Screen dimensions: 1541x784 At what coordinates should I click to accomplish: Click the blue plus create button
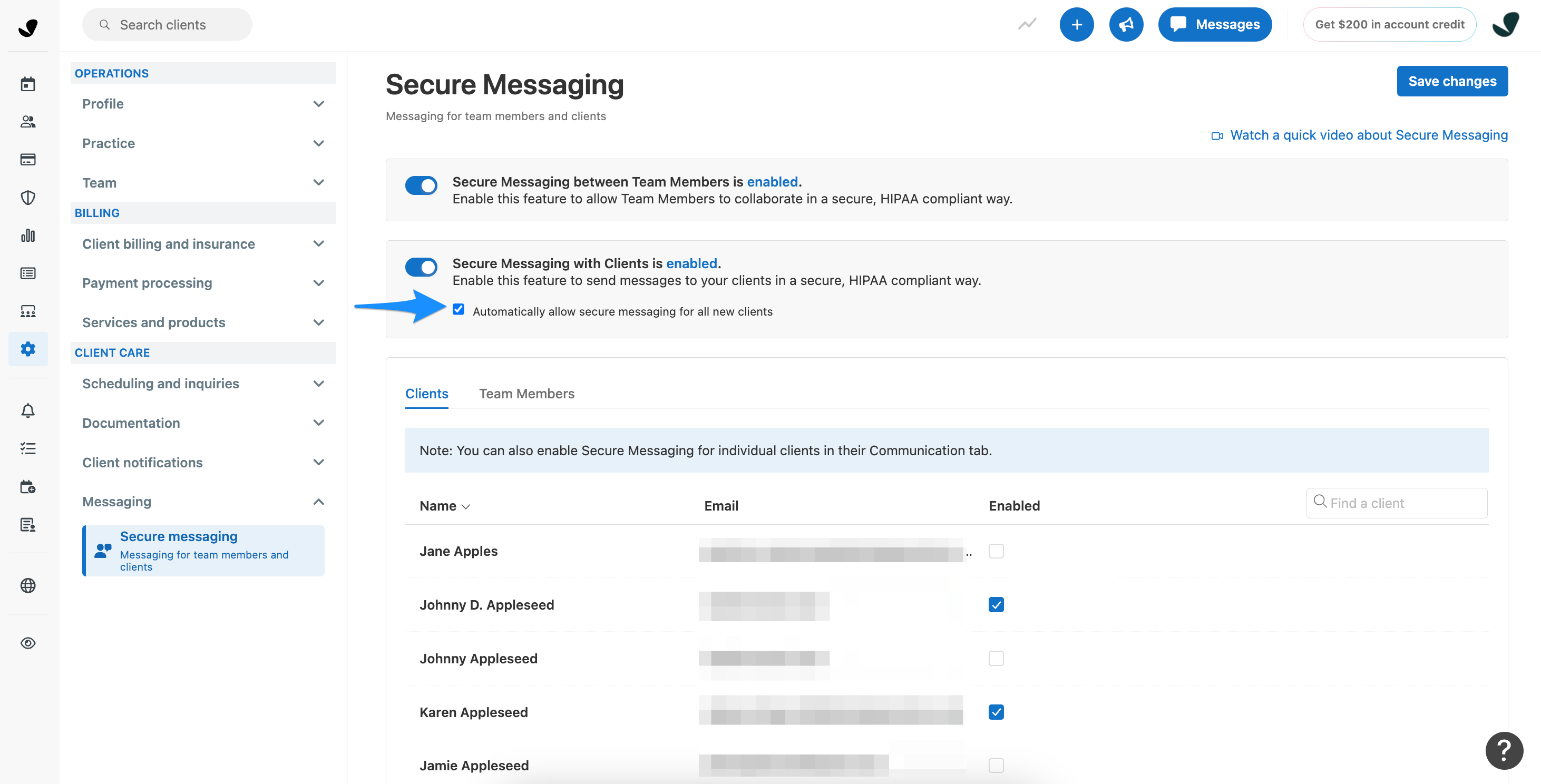pyautogui.click(x=1076, y=25)
